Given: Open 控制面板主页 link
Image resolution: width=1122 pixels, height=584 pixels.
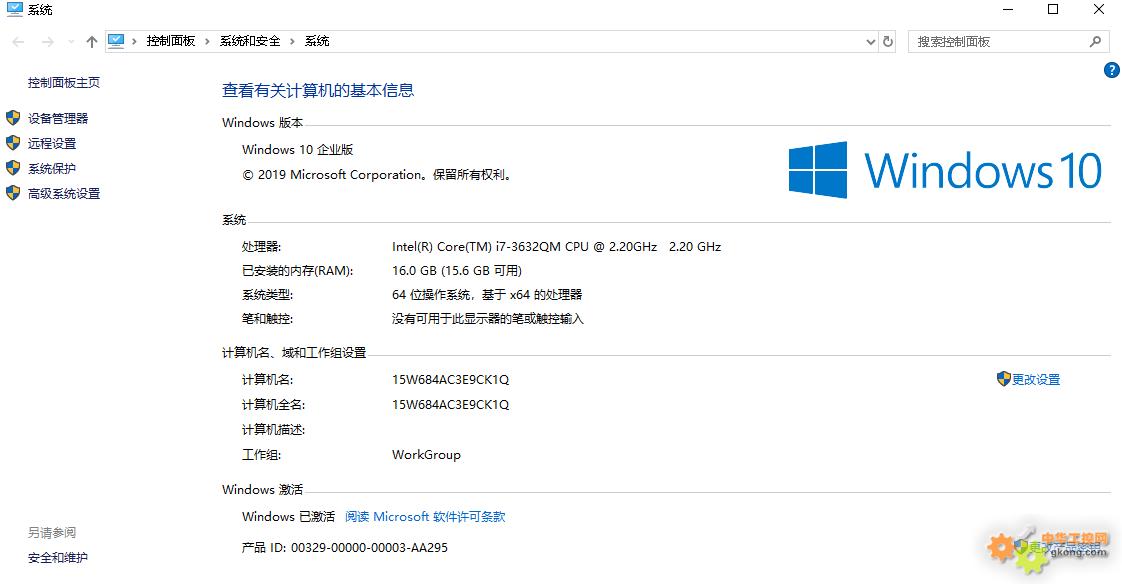Looking at the screenshot, I should 64,82.
